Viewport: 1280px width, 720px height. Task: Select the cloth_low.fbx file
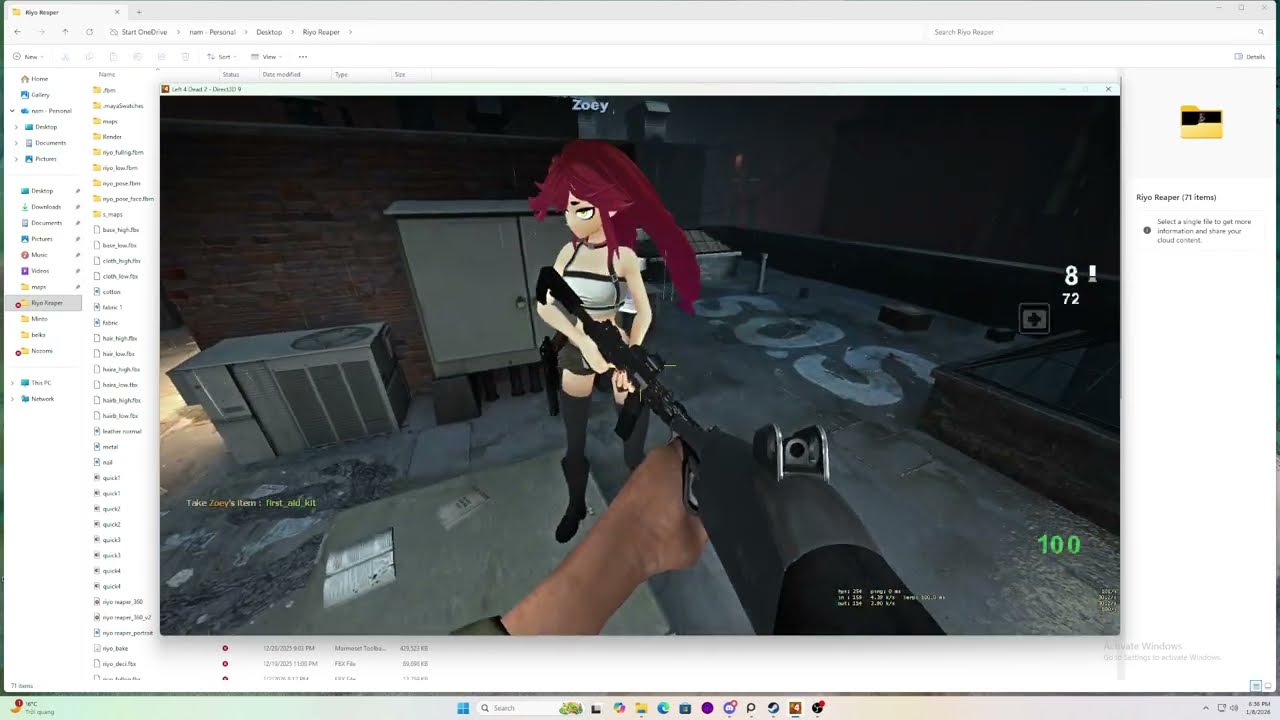click(116, 276)
